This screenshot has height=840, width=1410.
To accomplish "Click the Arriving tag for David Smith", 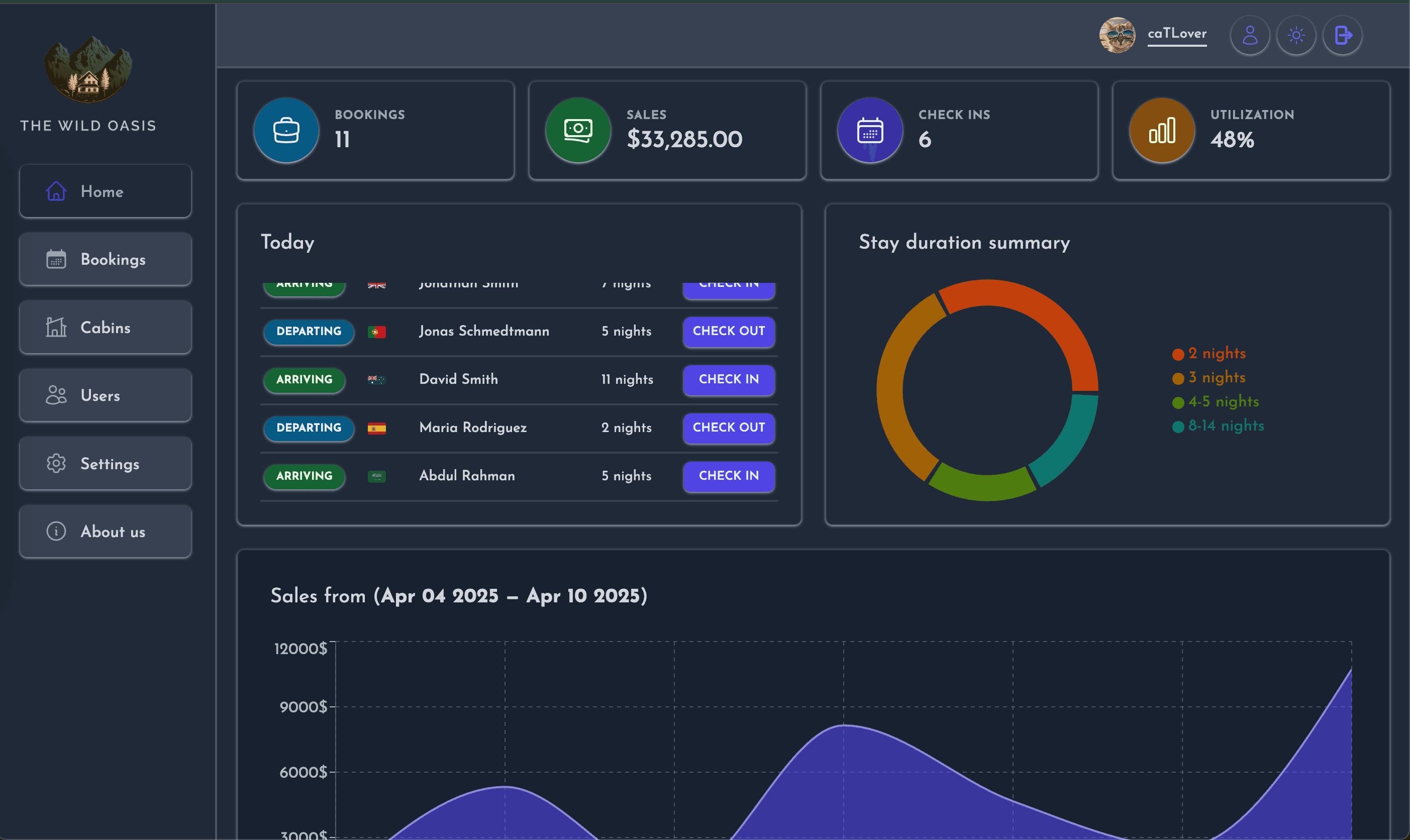I will coord(305,379).
